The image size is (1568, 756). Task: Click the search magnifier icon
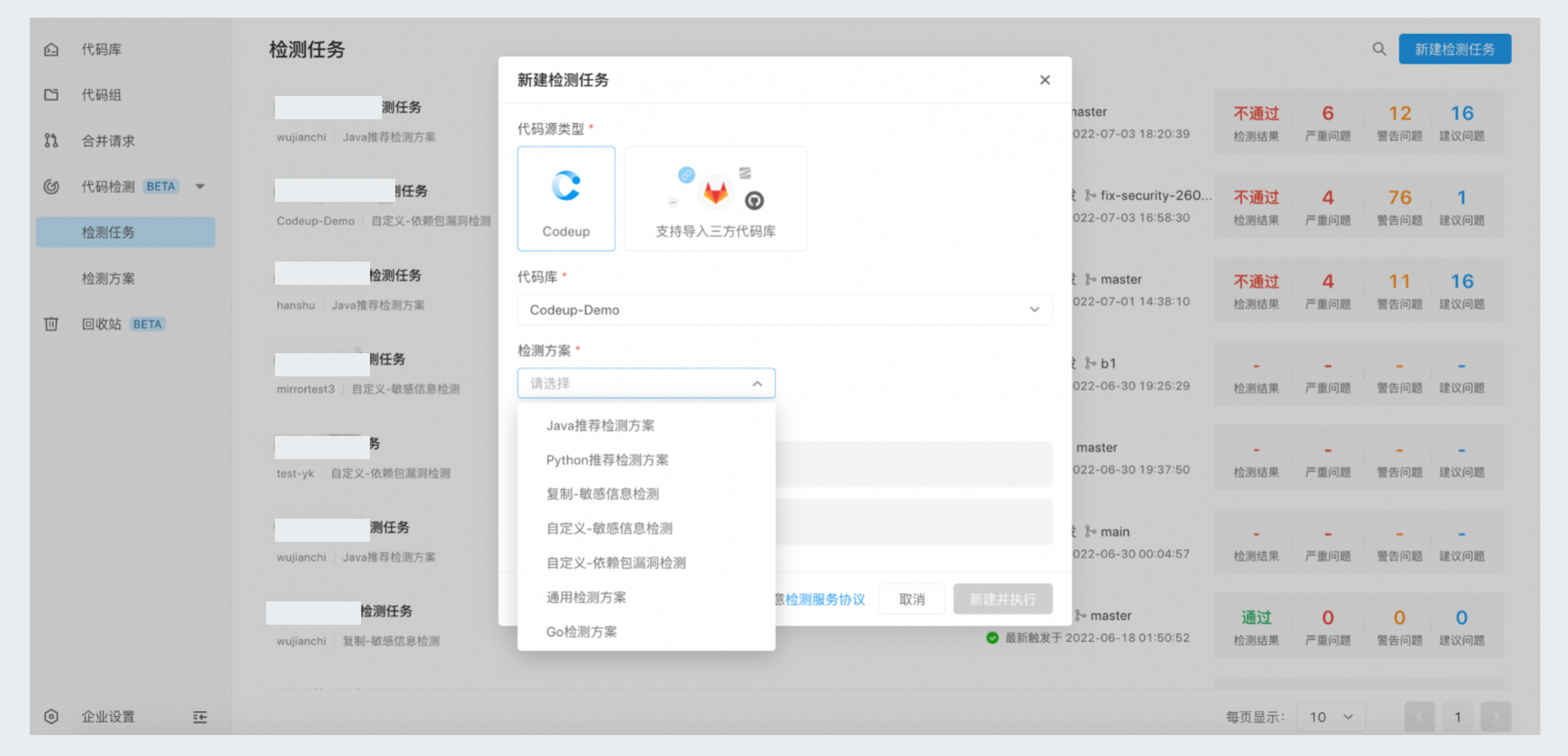[x=1378, y=49]
